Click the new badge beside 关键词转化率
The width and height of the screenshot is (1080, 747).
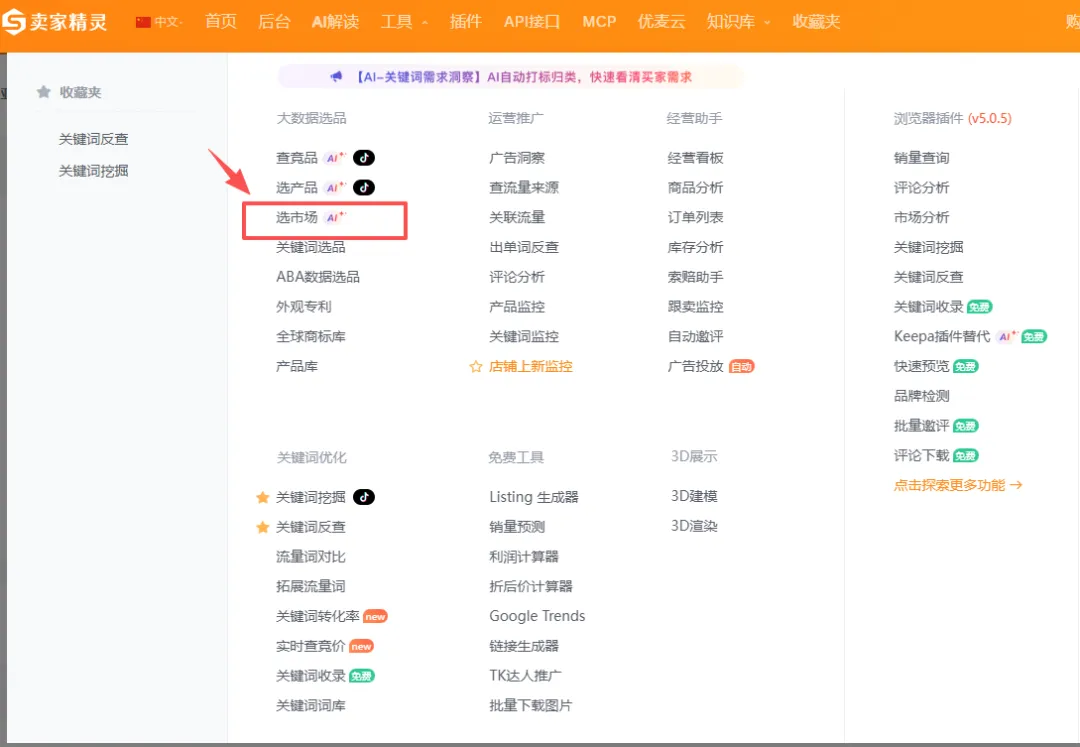(x=375, y=617)
